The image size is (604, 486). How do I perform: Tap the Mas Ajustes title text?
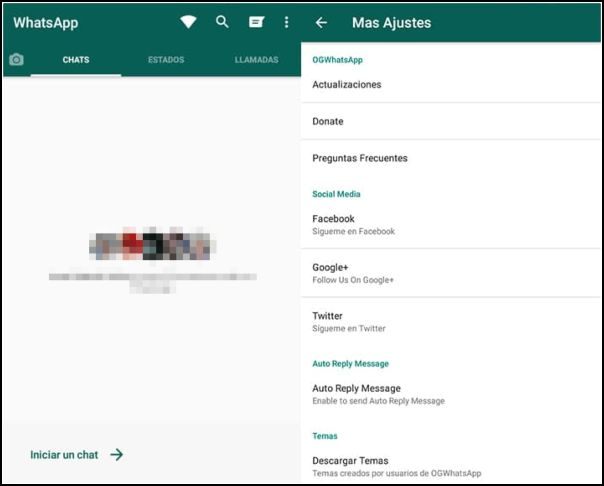pyautogui.click(x=391, y=23)
